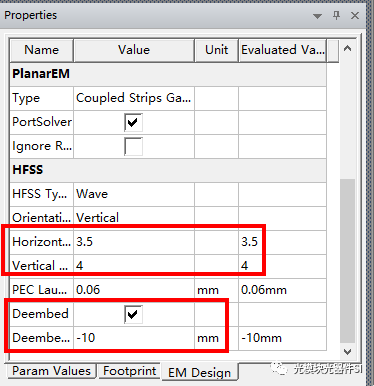This screenshot has width=374, height=386.
Task: Edit the Horizontal extent value 3.5
Action: 134,242
